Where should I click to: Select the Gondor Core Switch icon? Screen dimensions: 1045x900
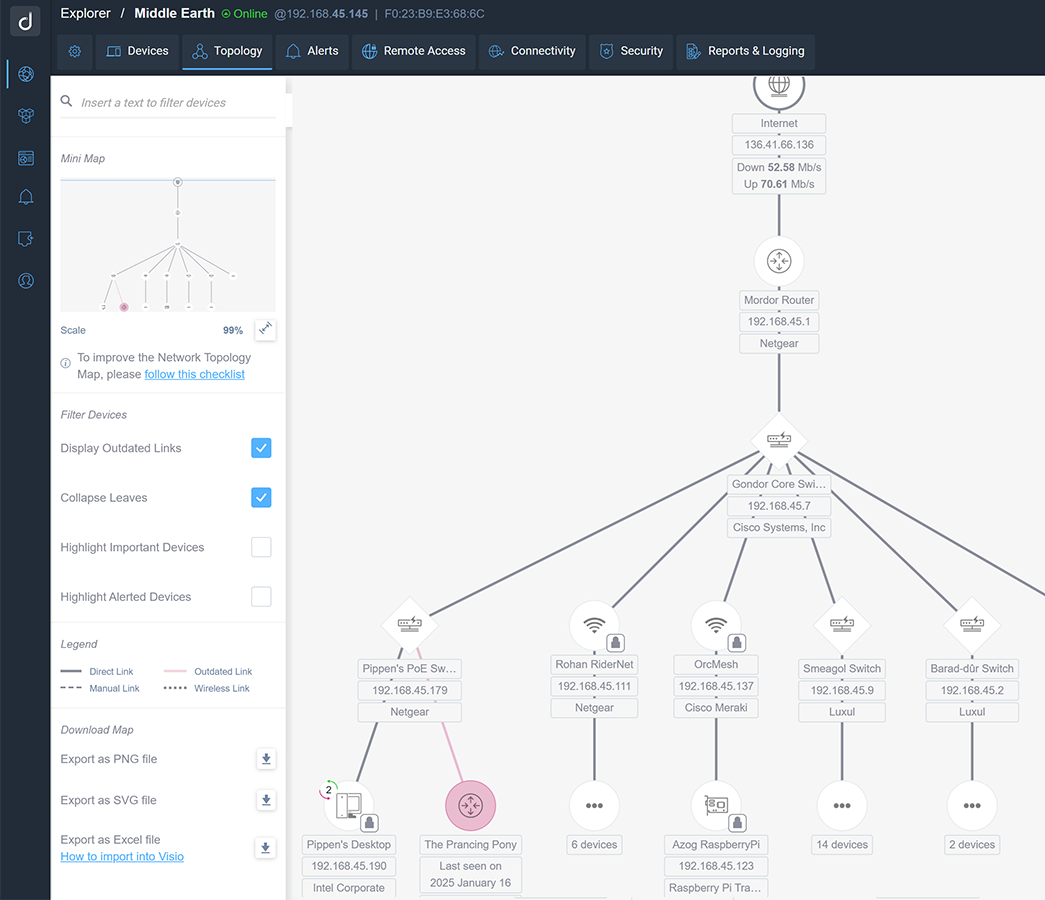779,439
